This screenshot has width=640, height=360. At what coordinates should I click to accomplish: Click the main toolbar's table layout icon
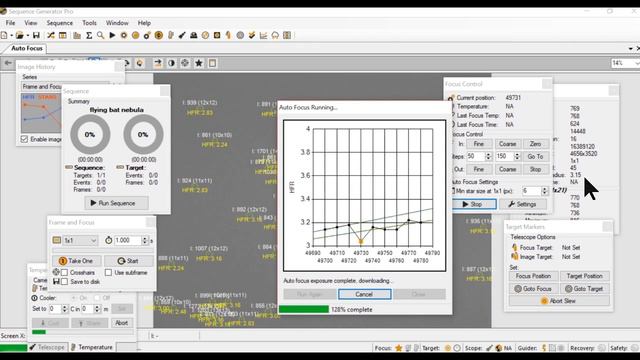pyautogui.click(x=62, y=36)
